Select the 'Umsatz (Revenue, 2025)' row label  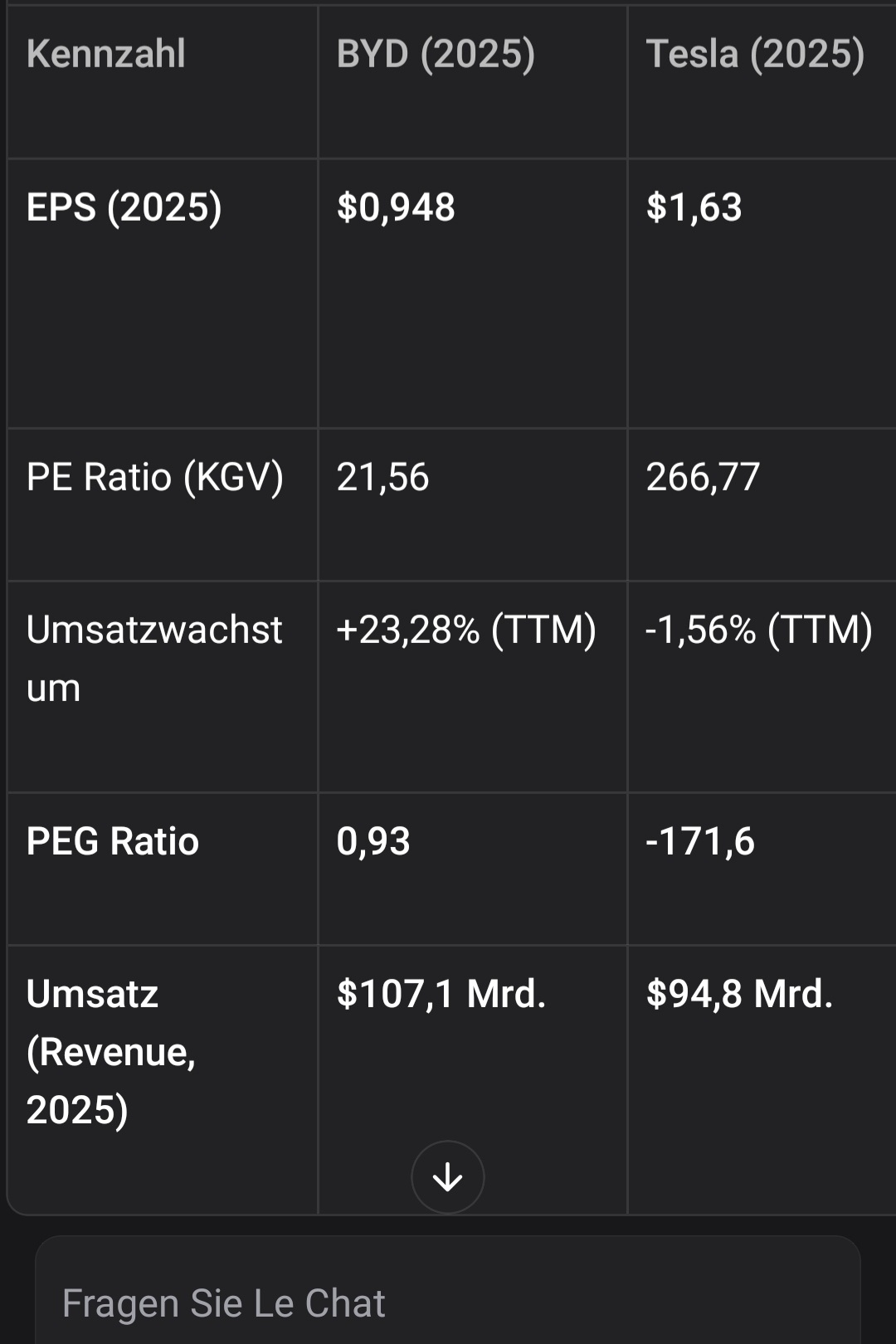(111, 1052)
